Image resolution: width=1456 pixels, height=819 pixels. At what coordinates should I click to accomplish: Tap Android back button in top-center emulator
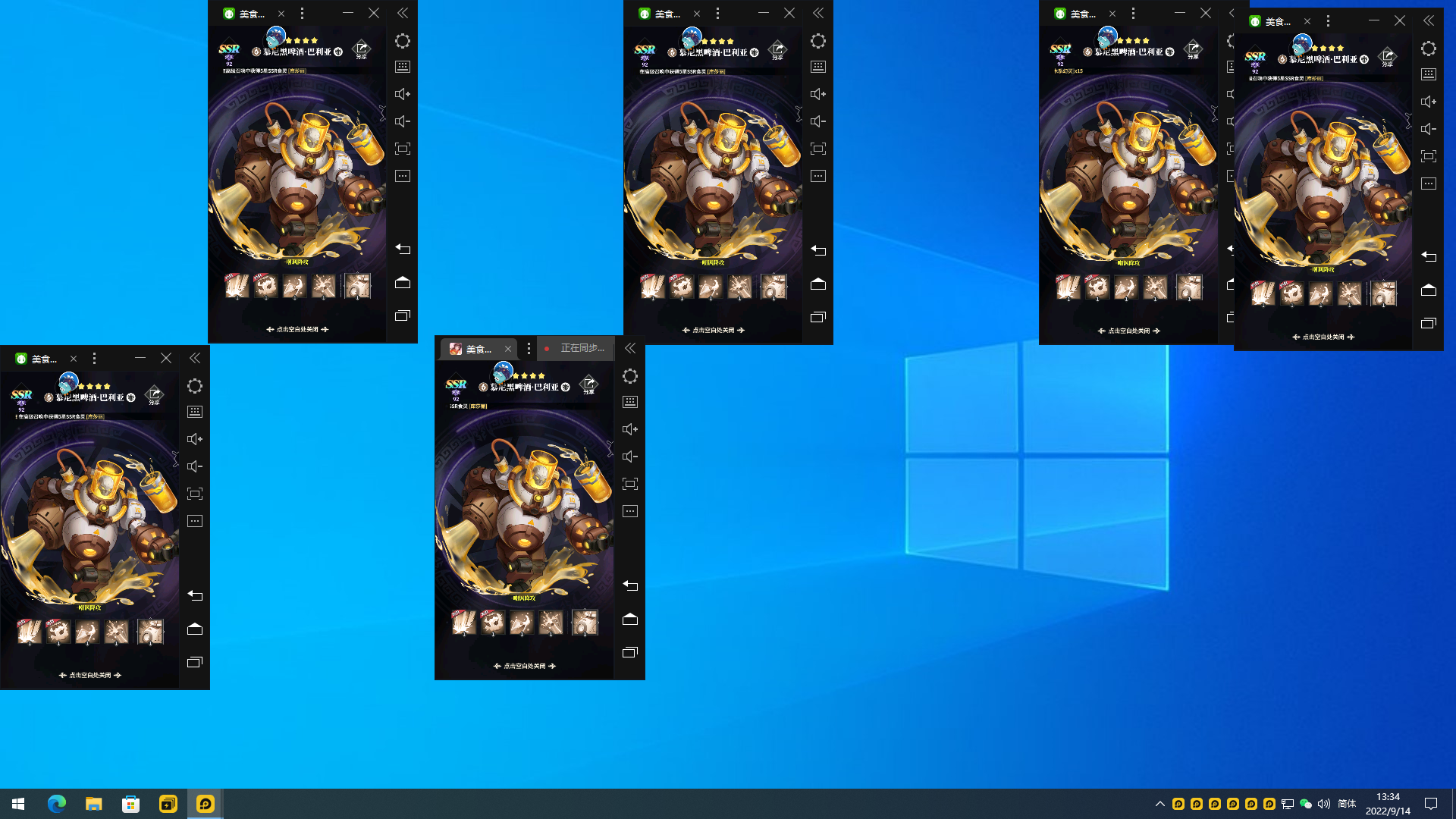point(818,250)
